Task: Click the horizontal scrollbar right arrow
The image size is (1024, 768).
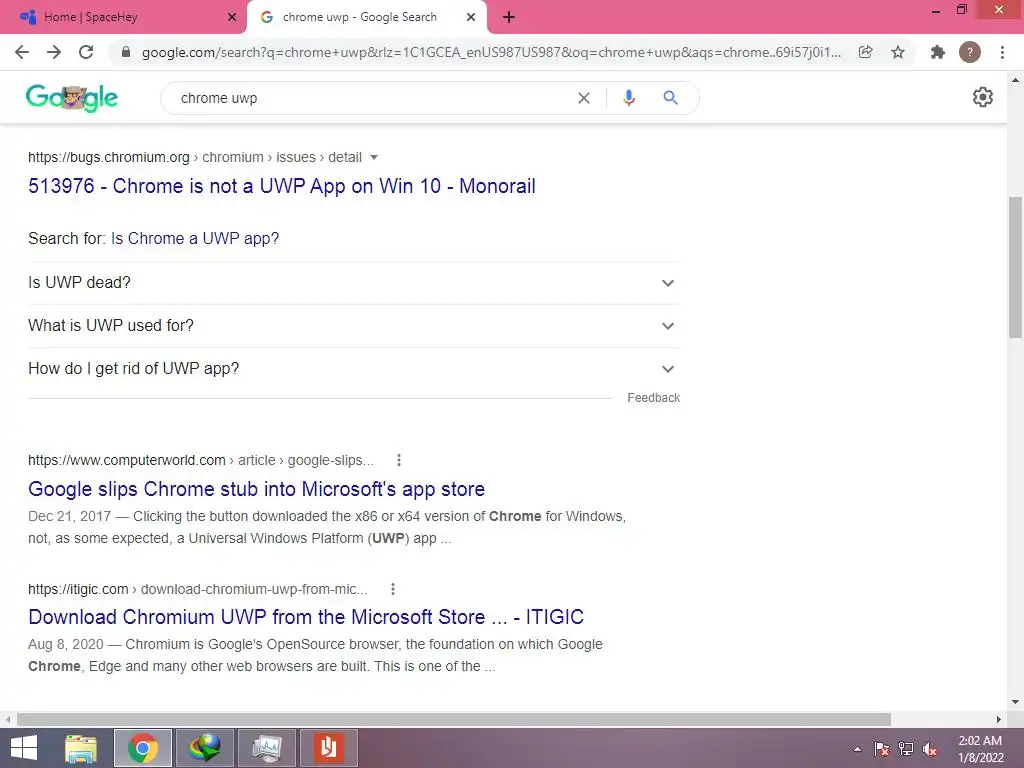Action: pyautogui.click(x=999, y=719)
